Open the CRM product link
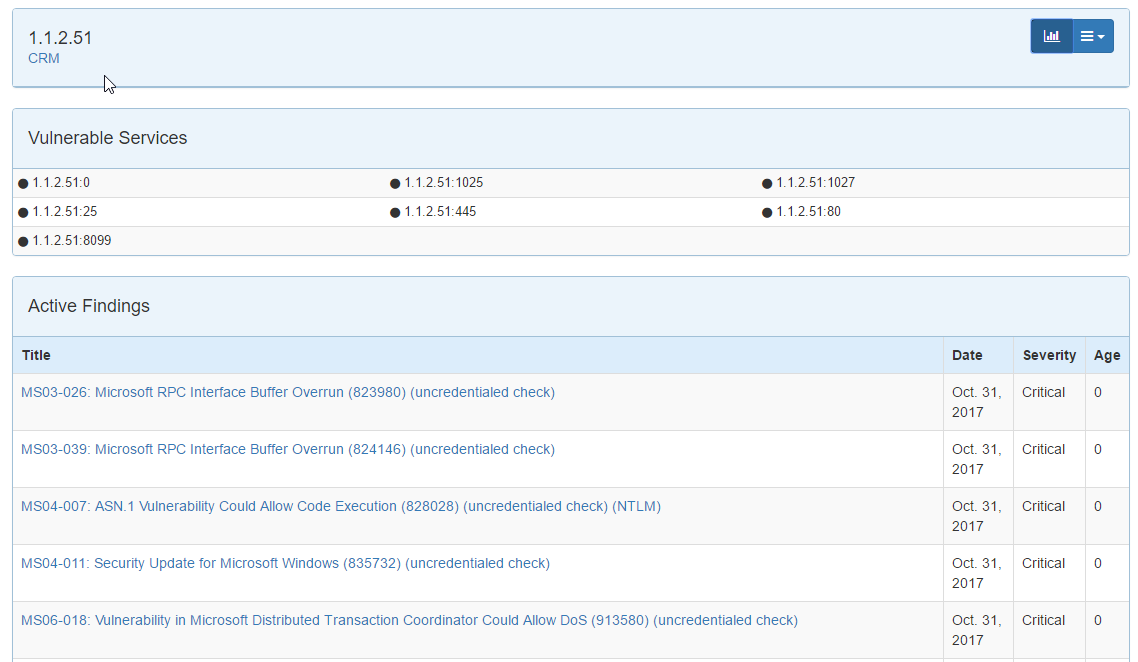Viewport: 1138px width, 662px height. (44, 58)
